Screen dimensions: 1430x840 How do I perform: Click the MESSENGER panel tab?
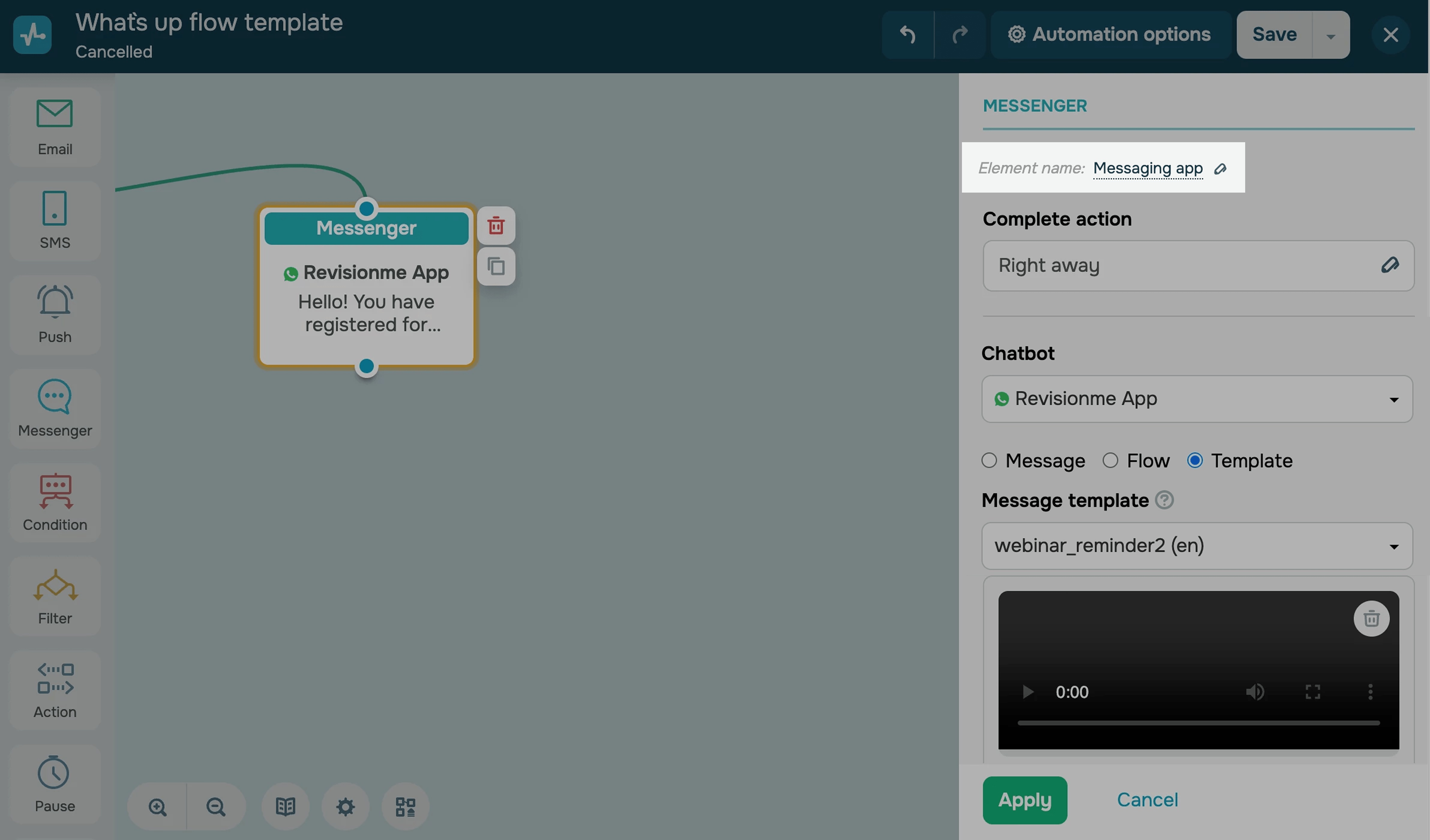[x=1035, y=106]
